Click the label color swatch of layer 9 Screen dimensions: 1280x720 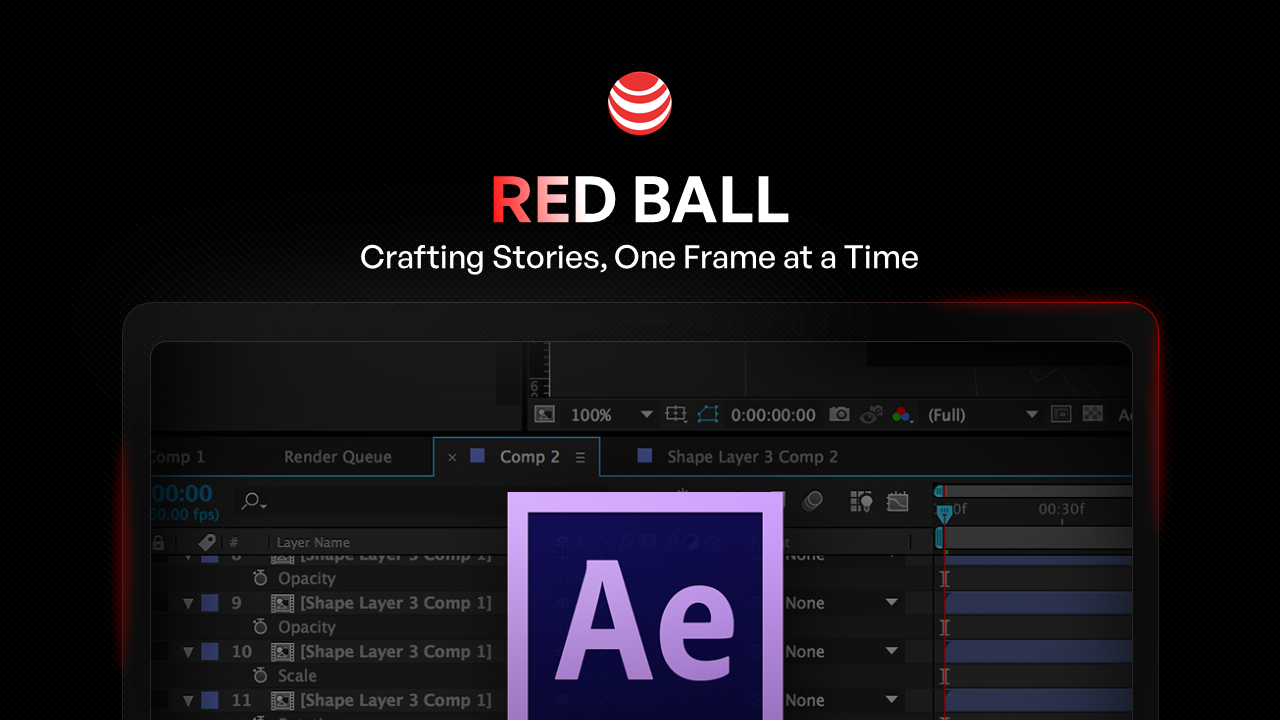(210, 603)
